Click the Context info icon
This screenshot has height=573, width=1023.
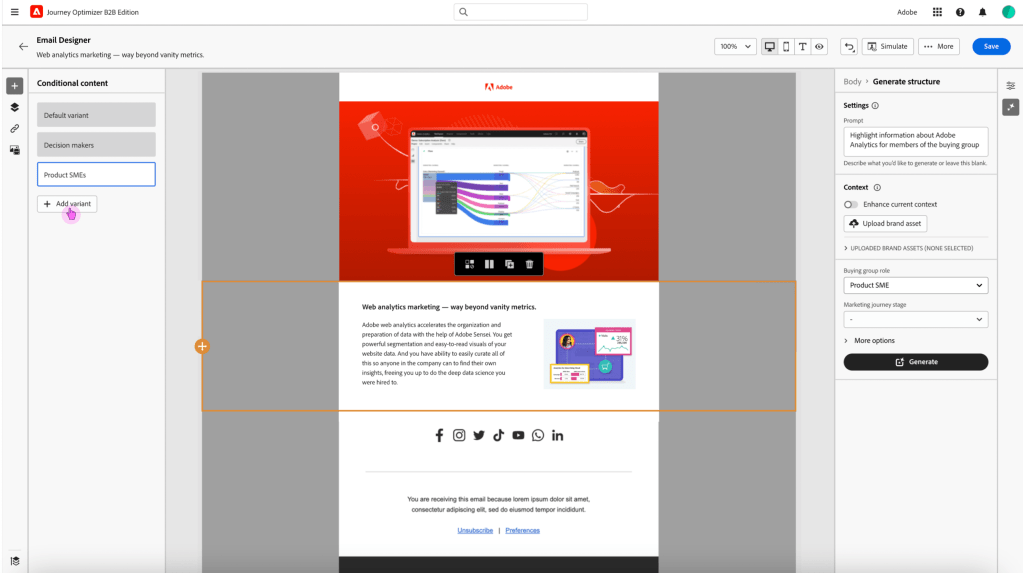877,187
